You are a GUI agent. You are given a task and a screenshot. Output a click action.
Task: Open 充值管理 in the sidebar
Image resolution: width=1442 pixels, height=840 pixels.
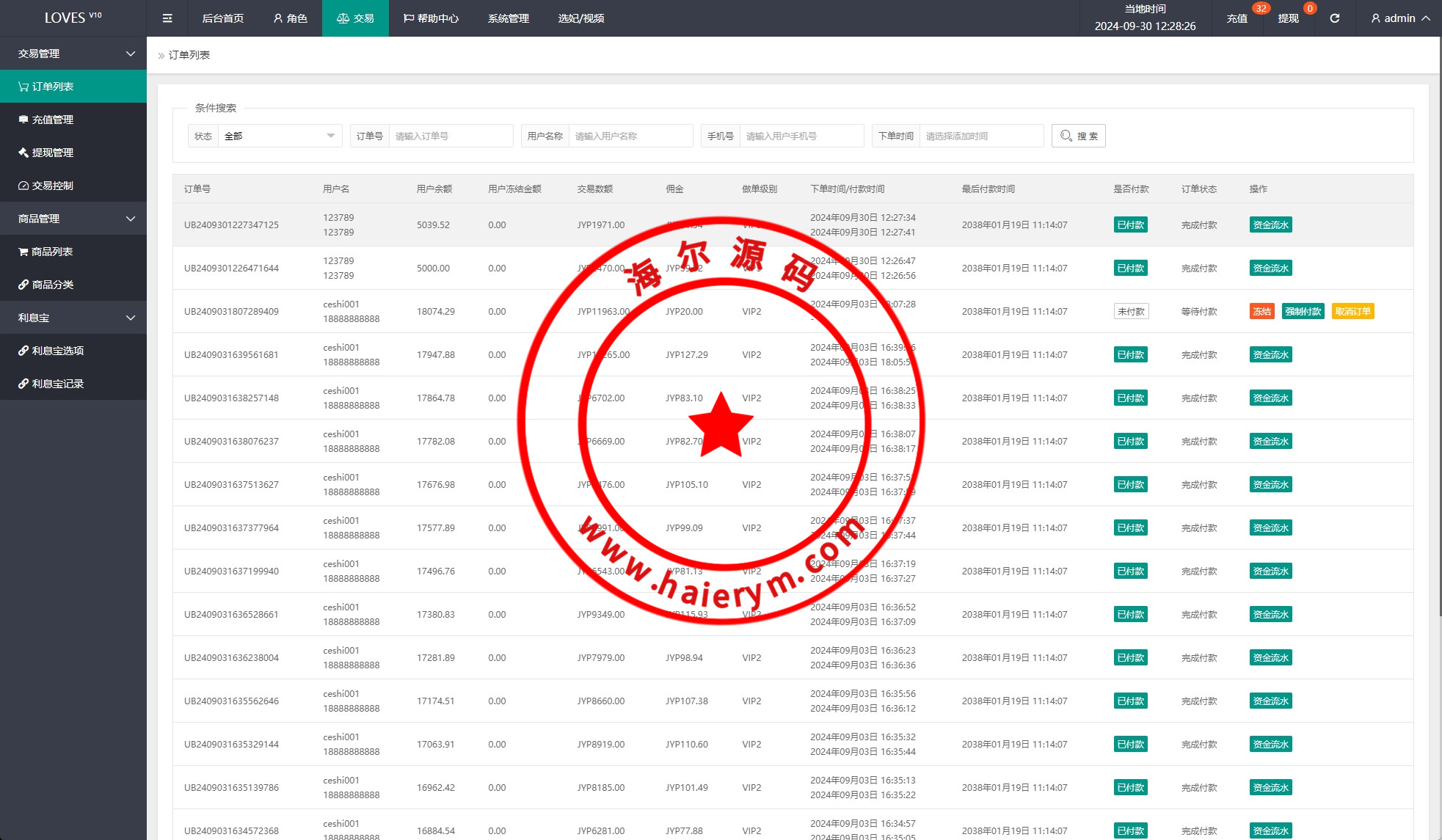tap(52, 120)
